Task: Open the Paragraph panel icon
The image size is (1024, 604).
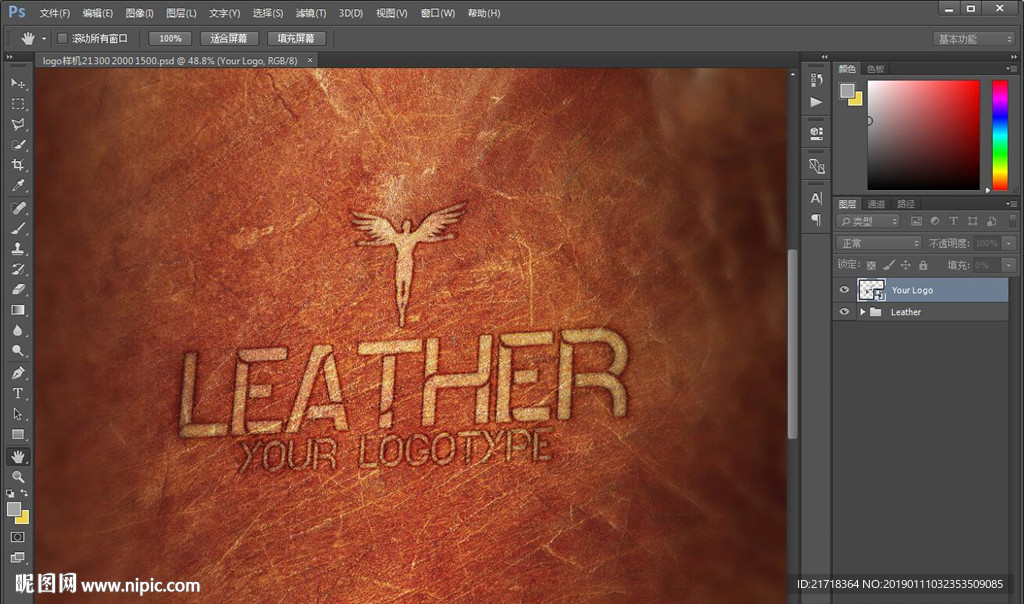Action: point(816,220)
